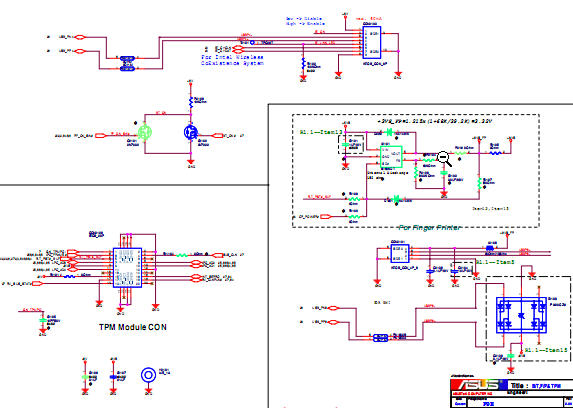Viewport: 573px width, 408px height.
Task: Click the TPM Module CON heading
Action: [133, 327]
